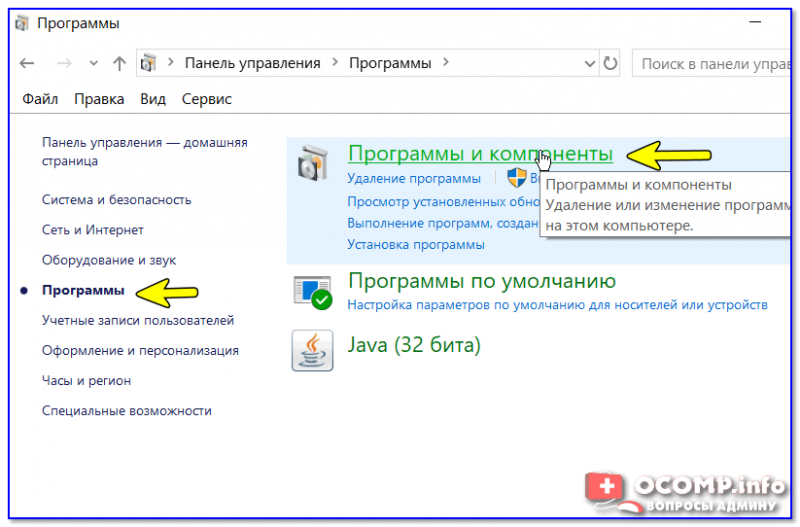This screenshot has width=800, height=527.
Task: Open Настройка параметров по умолчанию для носителей link
Action: tap(557, 305)
